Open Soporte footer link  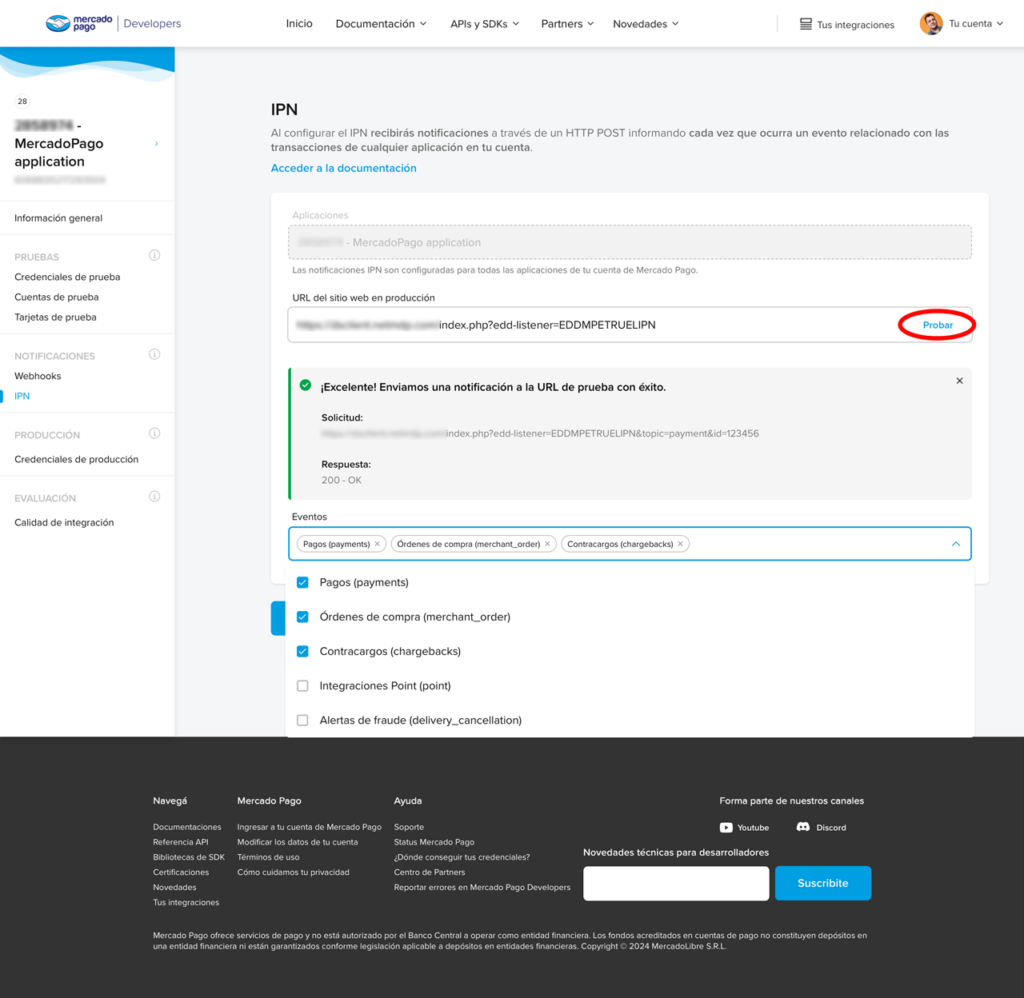pyautogui.click(x=409, y=828)
